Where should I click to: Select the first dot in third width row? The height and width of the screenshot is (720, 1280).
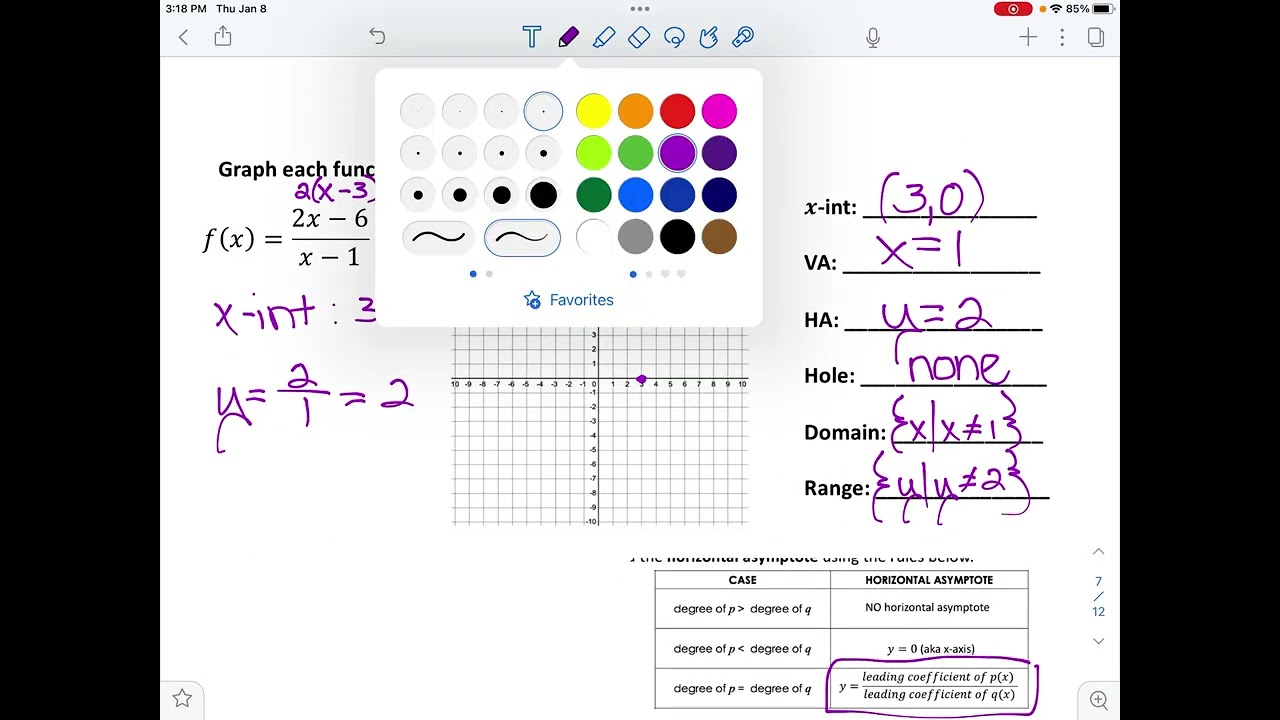coord(417,195)
